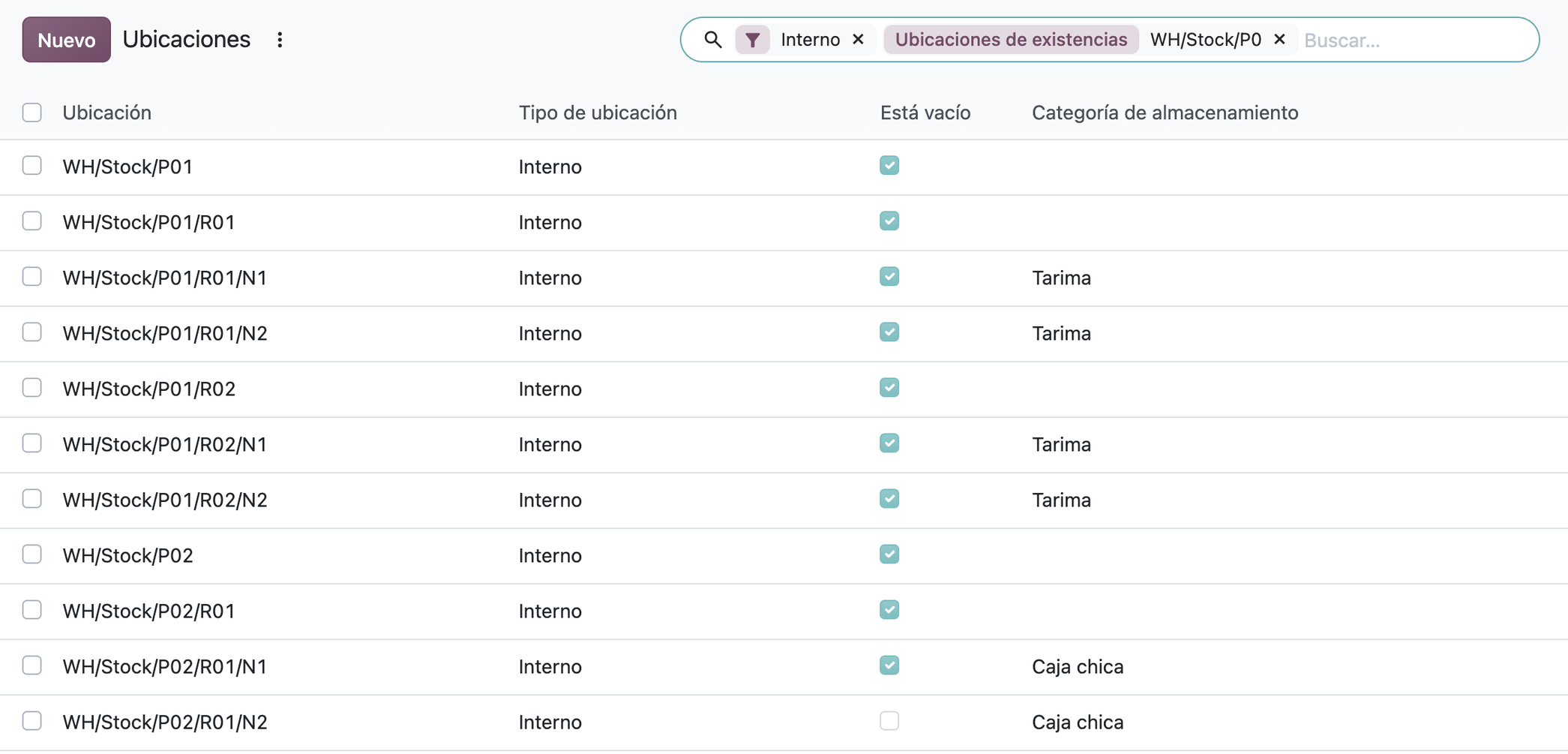Select row checkbox for WH/Stock/P01/R01/N2

click(32, 332)
